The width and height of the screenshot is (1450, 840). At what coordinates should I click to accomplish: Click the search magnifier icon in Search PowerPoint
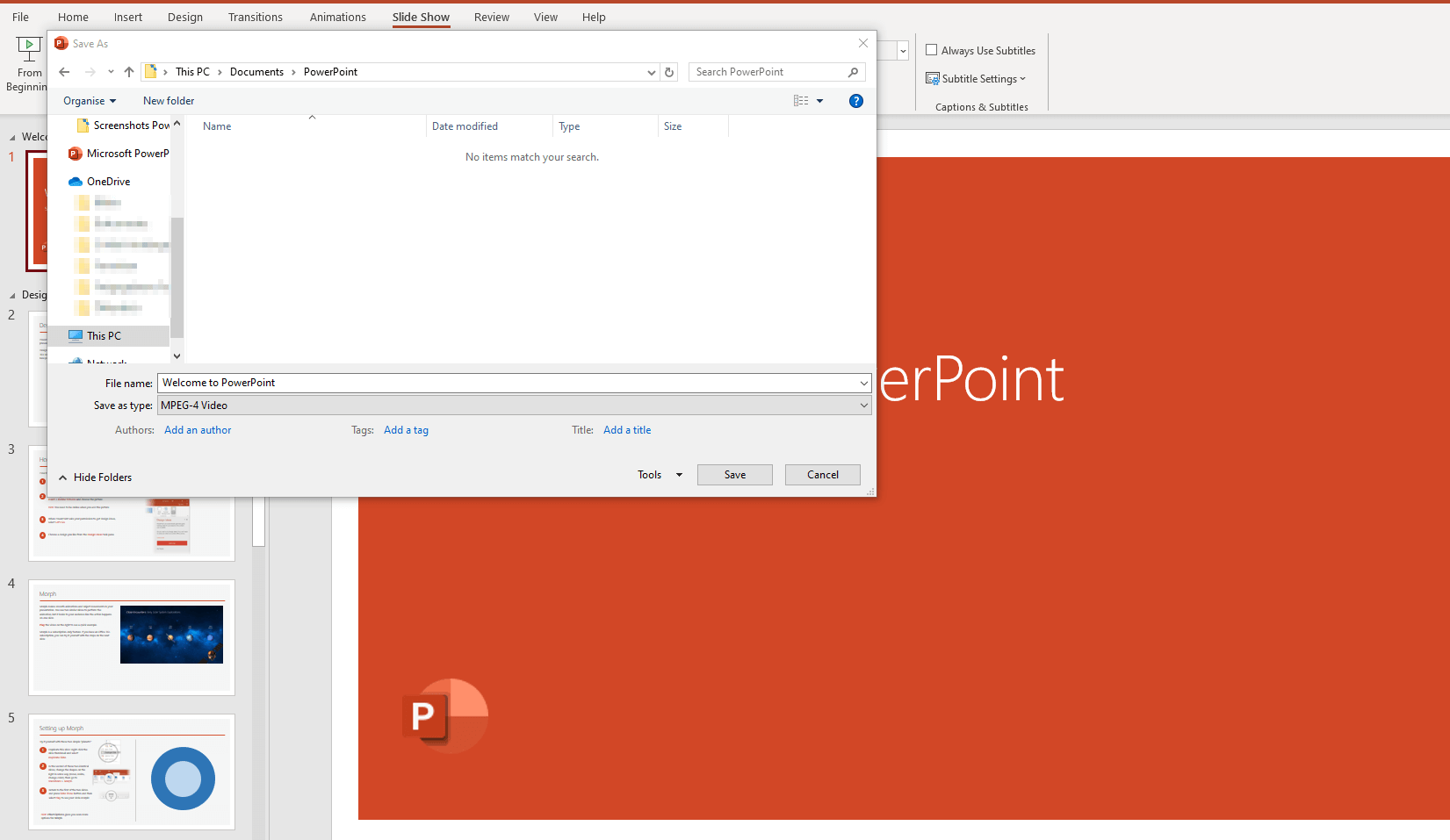pos(853,72)
